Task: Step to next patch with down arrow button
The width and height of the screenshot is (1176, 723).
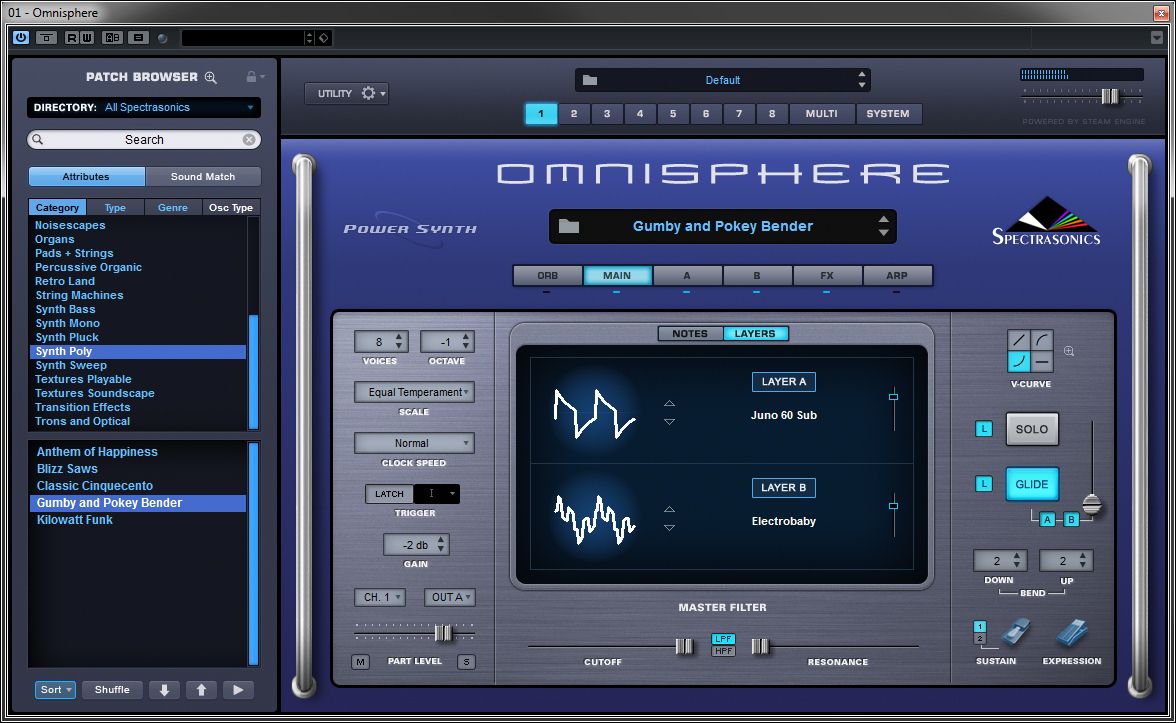Action: coord(164,690)
